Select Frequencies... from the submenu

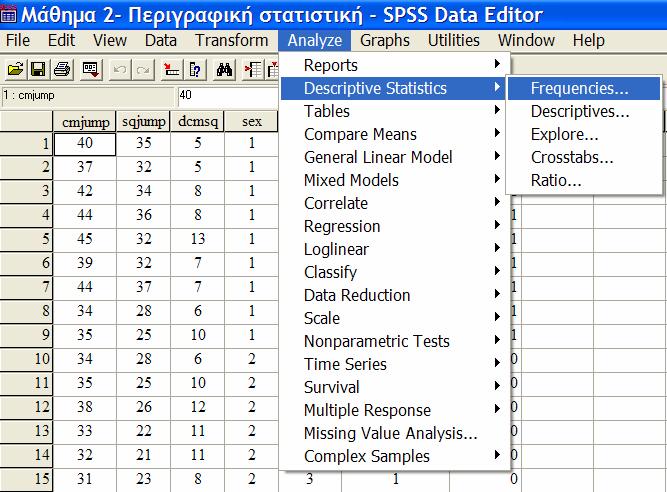[584, 88]
